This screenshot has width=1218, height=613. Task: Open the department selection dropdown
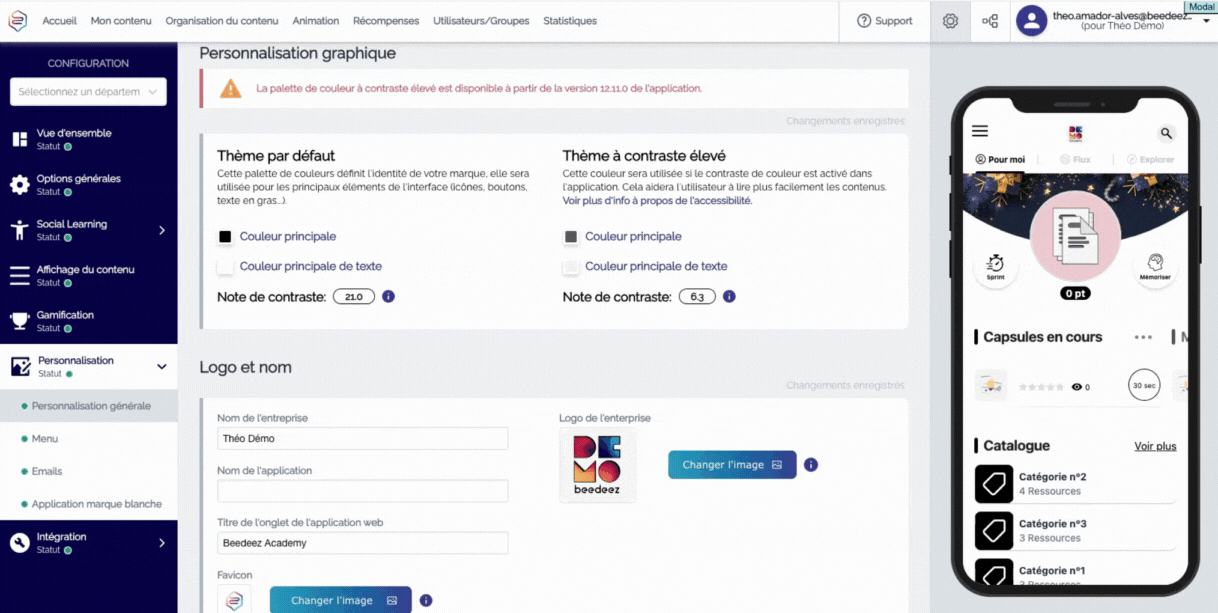88,92
